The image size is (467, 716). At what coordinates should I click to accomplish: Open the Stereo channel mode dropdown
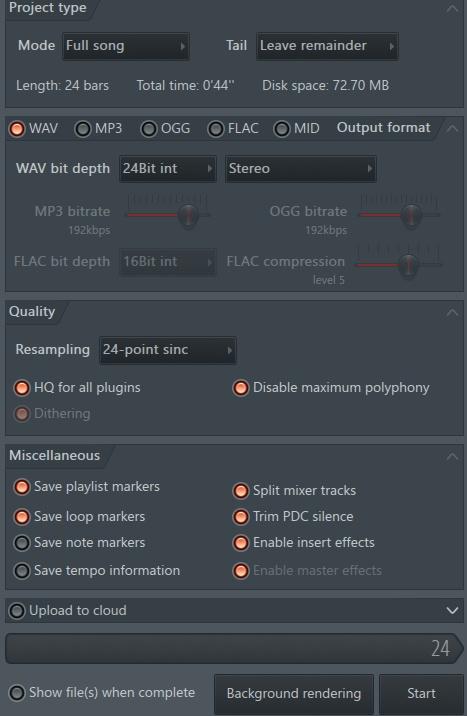(301, 169)
